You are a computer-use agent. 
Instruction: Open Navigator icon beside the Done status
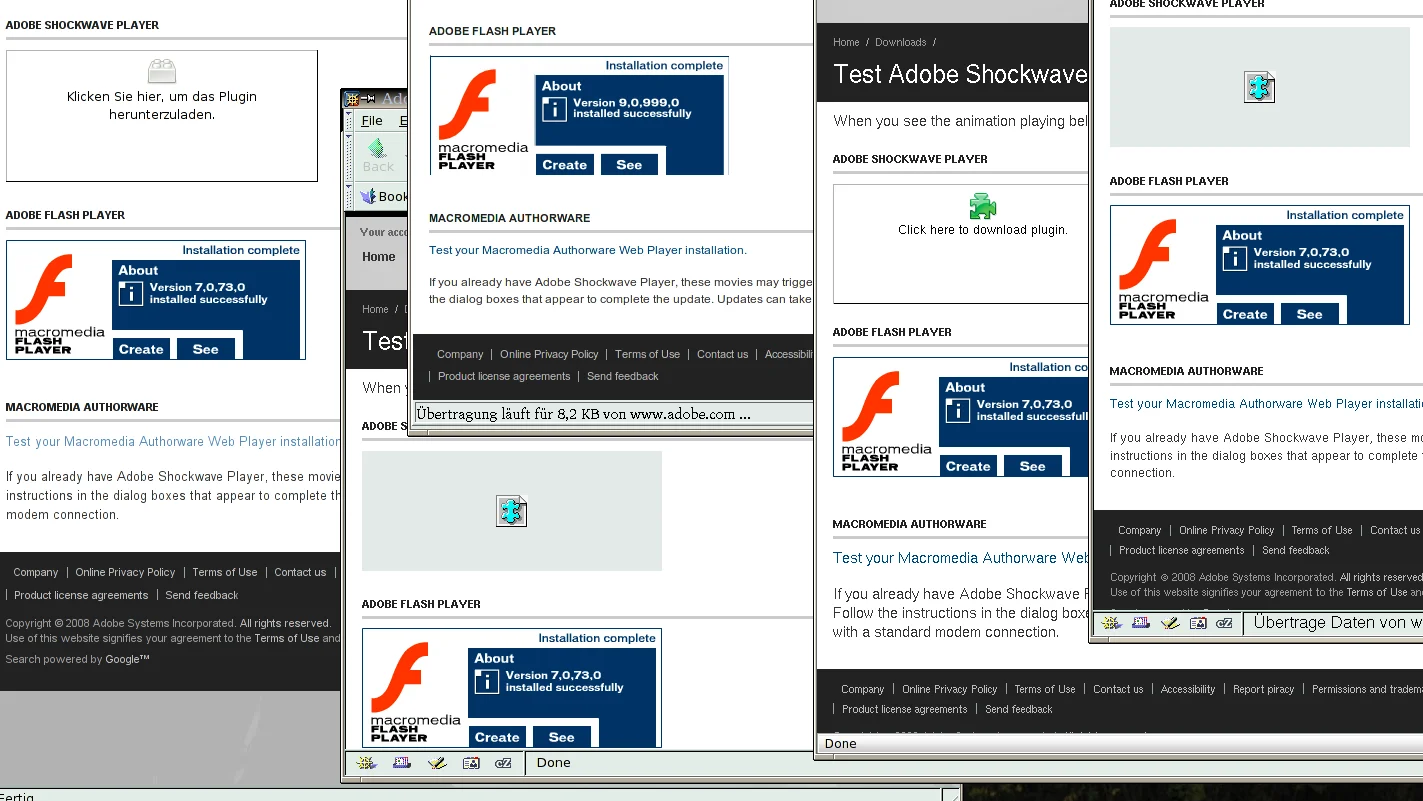366,763
